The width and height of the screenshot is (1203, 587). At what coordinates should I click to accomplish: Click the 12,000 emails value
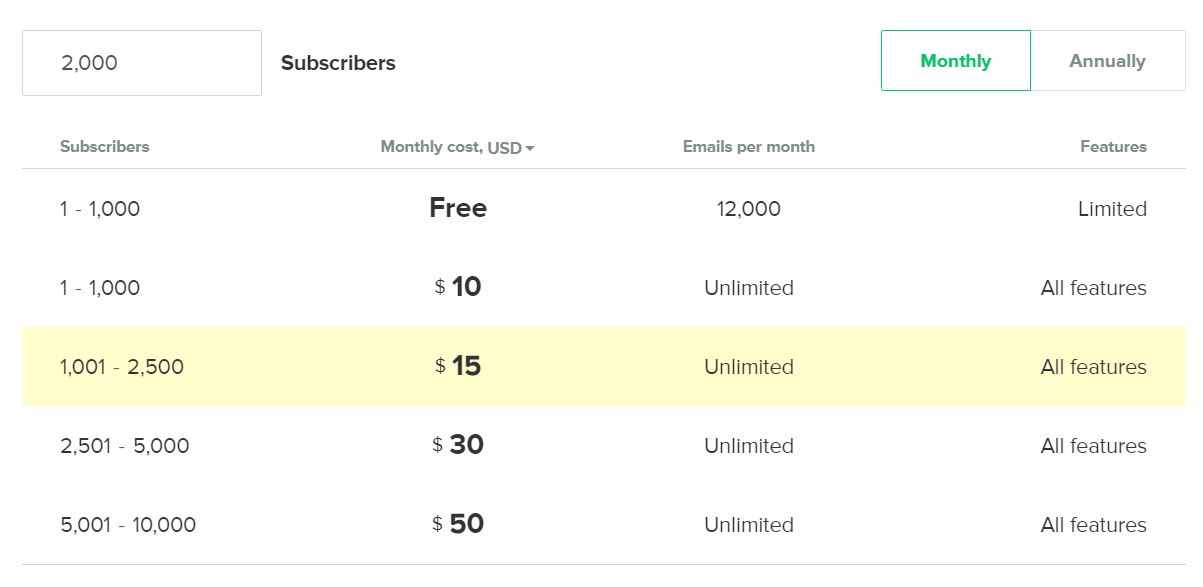pos(749,209)
